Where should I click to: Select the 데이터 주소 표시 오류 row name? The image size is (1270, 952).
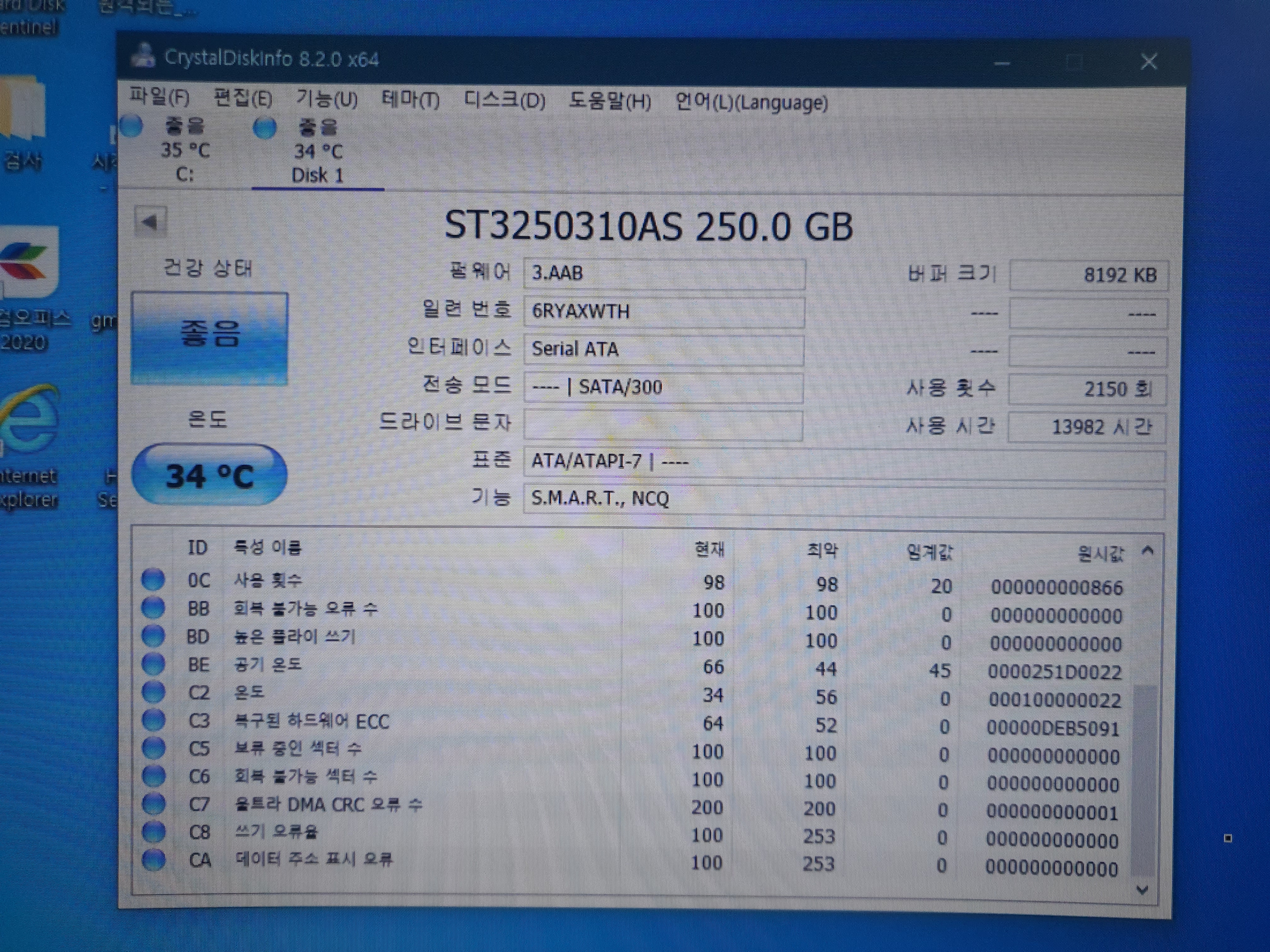(x=313, y=859)
